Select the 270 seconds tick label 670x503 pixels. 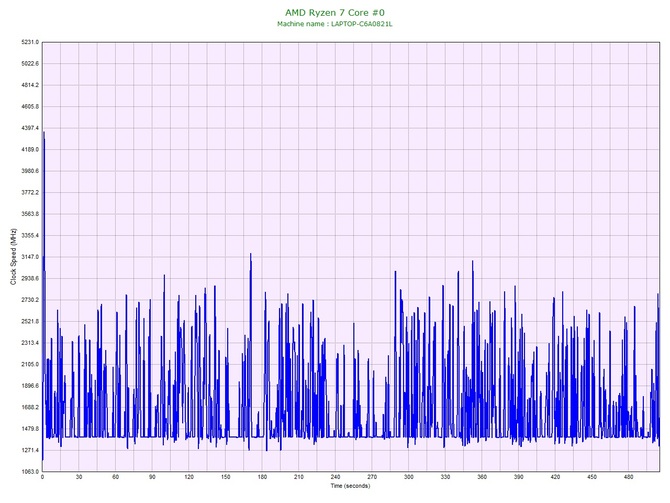click(x=372, y=477)
